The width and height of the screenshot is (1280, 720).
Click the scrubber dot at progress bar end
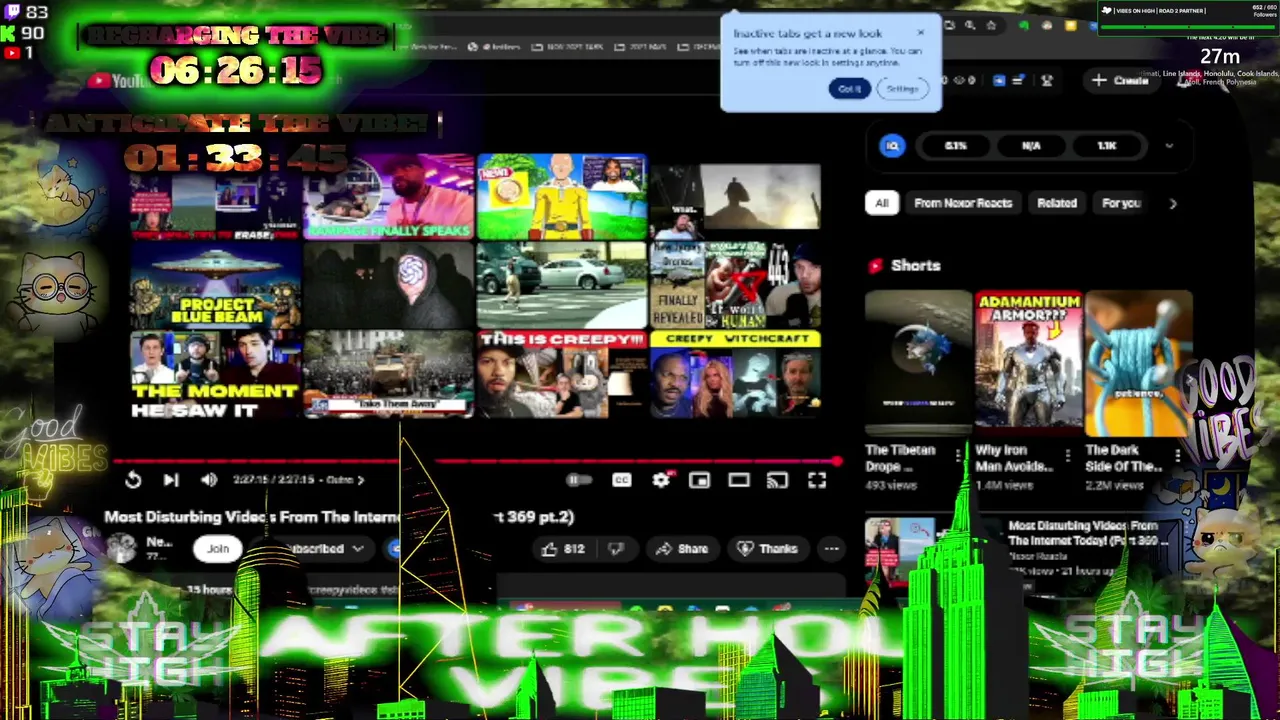pos(838,461)
